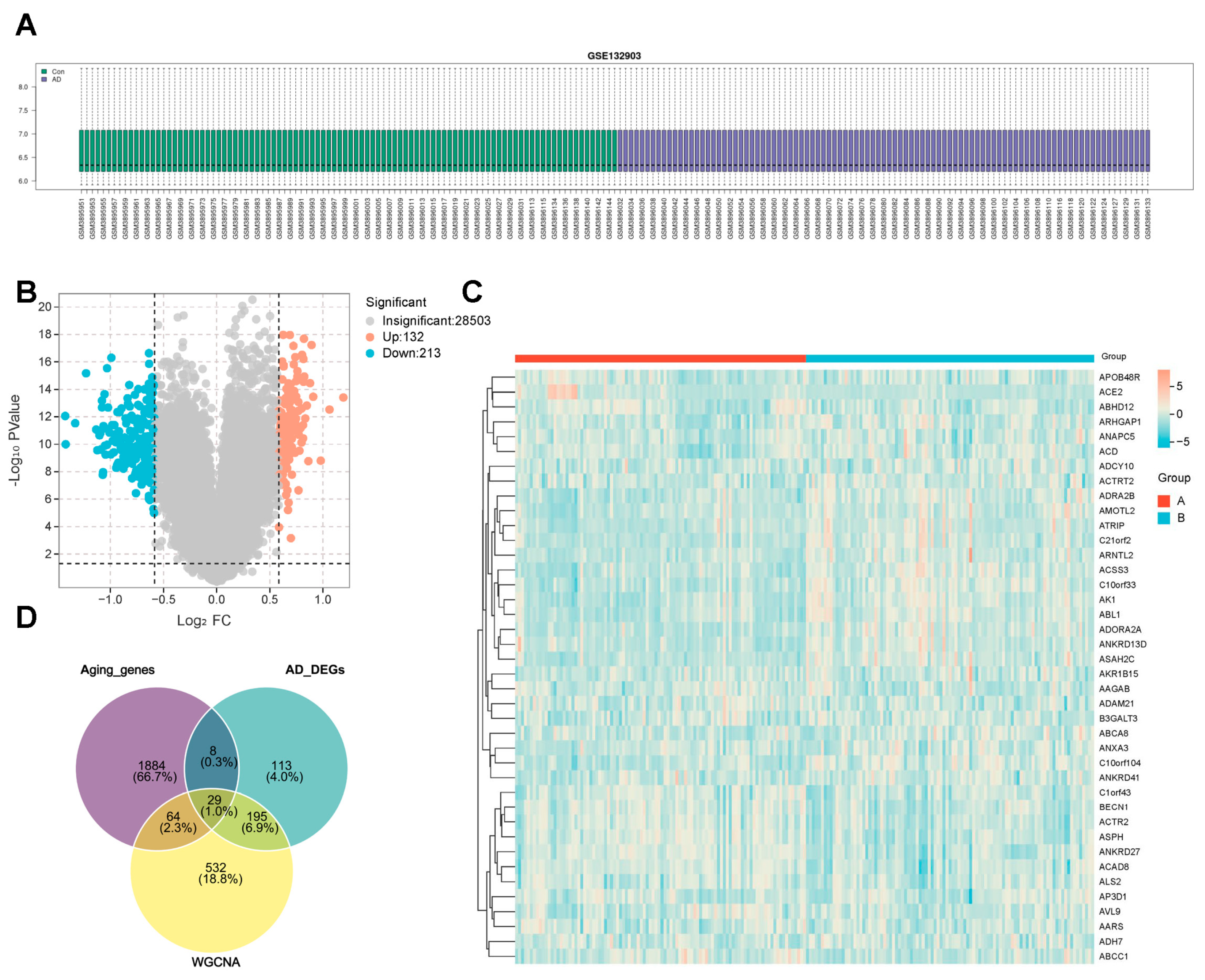Click the green Con legend square

pos(44,72)
